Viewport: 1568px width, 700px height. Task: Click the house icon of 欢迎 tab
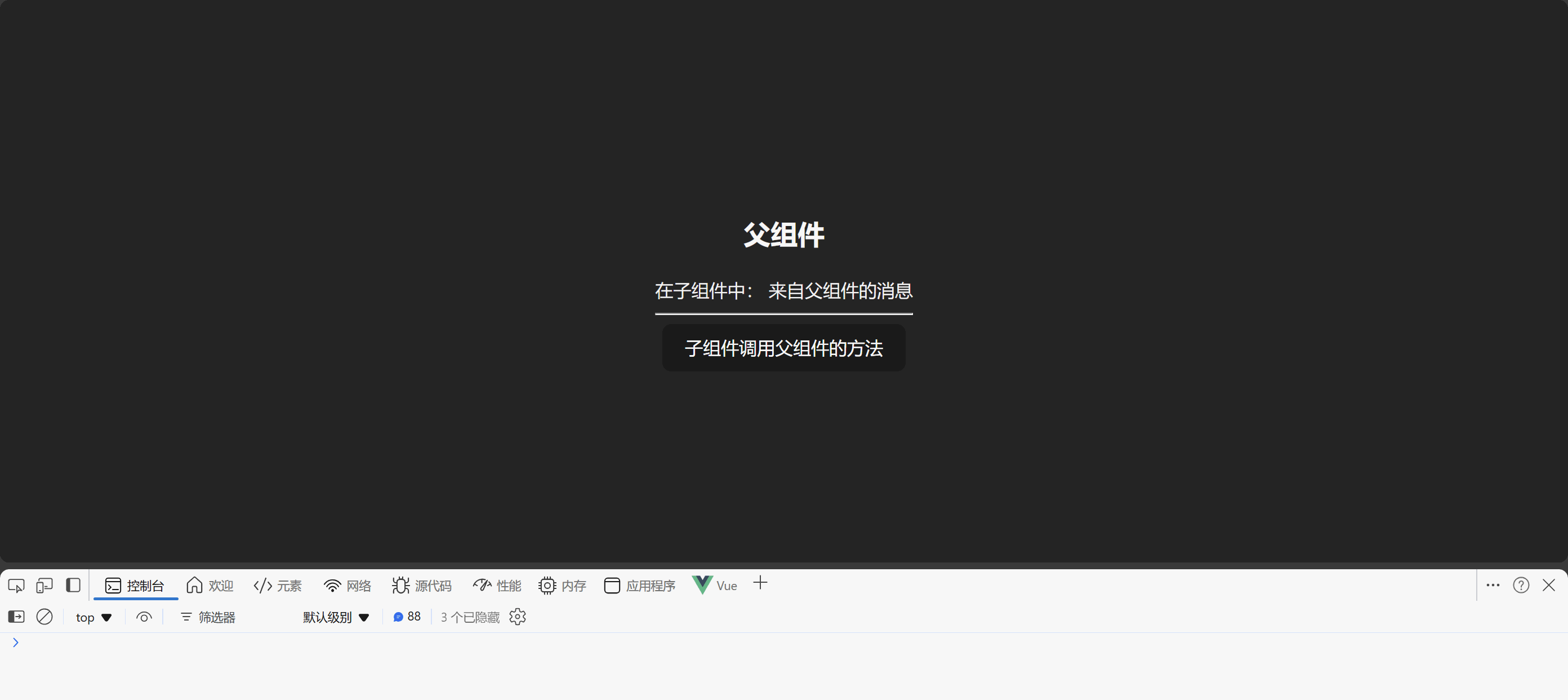[194, 585]
